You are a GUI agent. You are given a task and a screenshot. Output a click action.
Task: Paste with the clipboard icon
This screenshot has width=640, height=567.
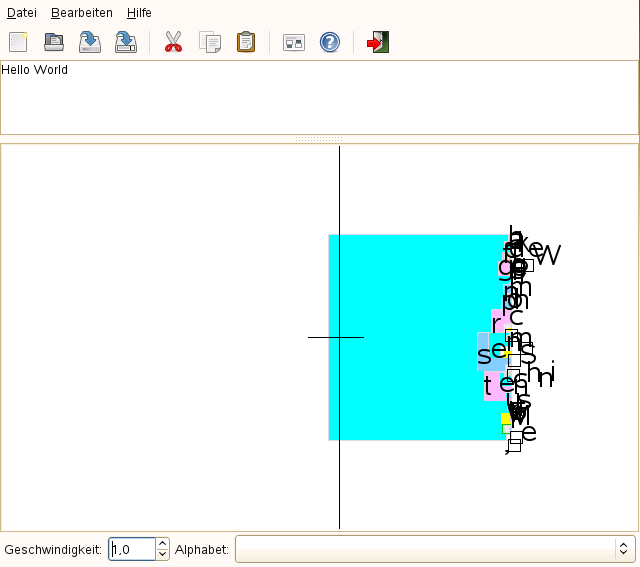point(246,42)
